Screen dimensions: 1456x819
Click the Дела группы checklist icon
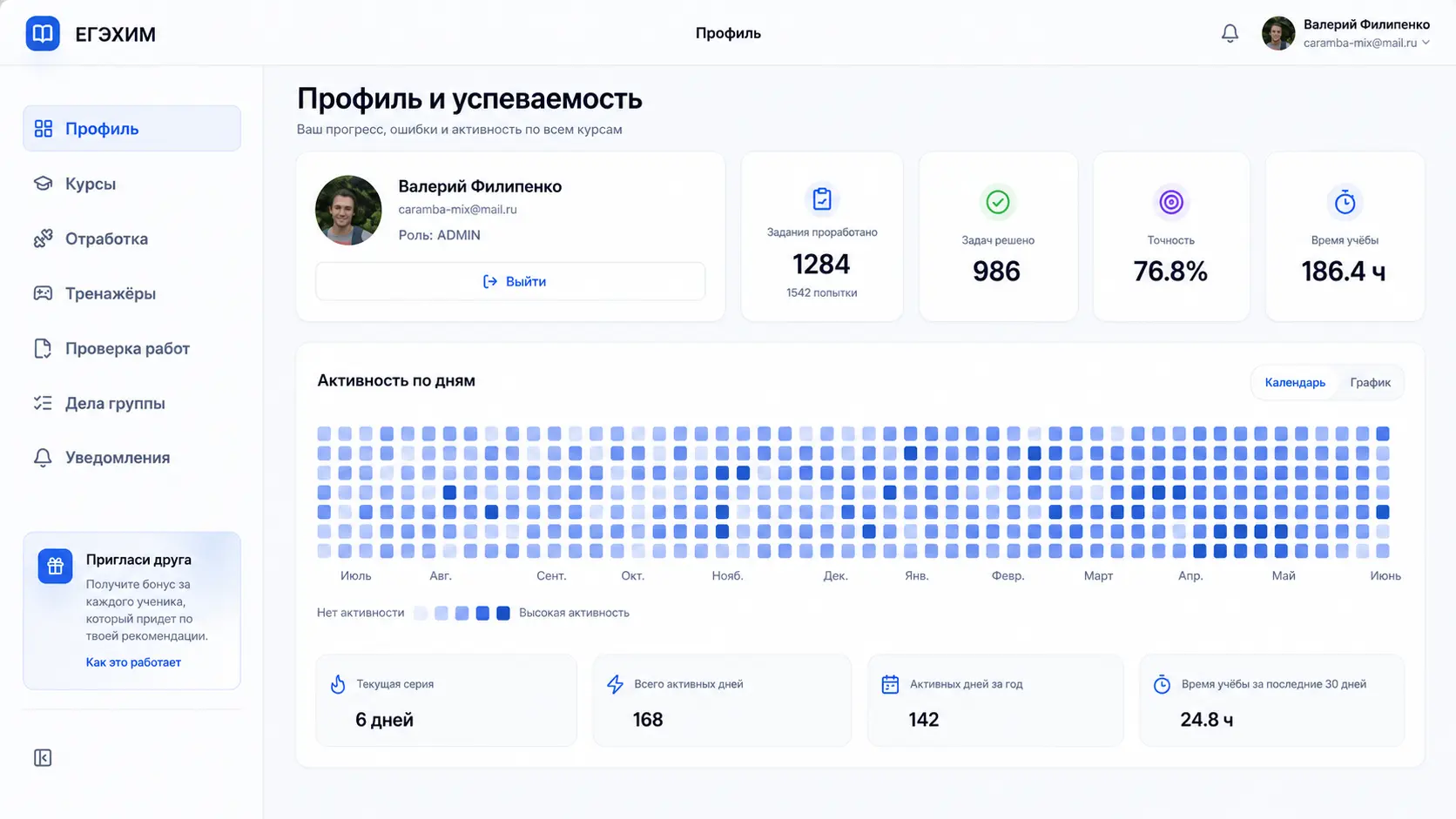click(43, 403)
